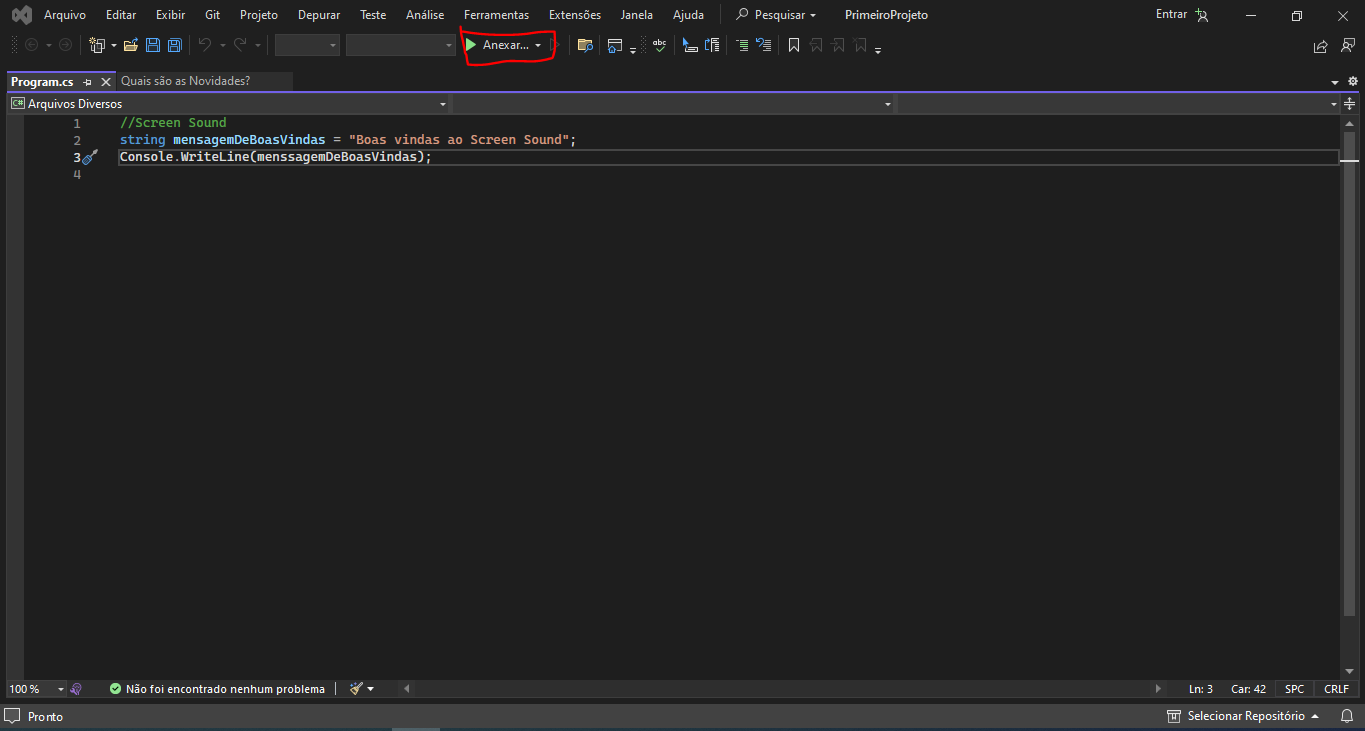The image size is (1365, 731).
Task: Clear all bookmarks icon
Action: (x=860, y=45)
